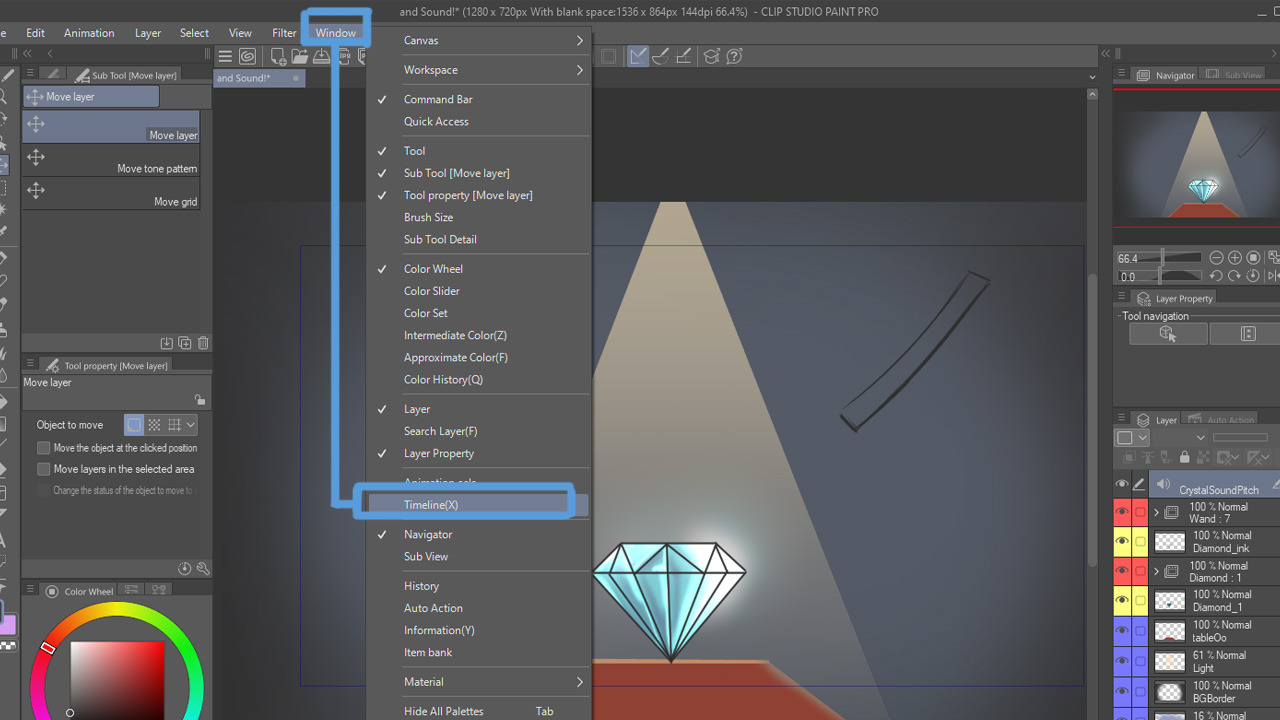Open the Object to move dropdown arrow
Image resolution: width=1280 pixels, height=720 pixels.
(190, 425)
